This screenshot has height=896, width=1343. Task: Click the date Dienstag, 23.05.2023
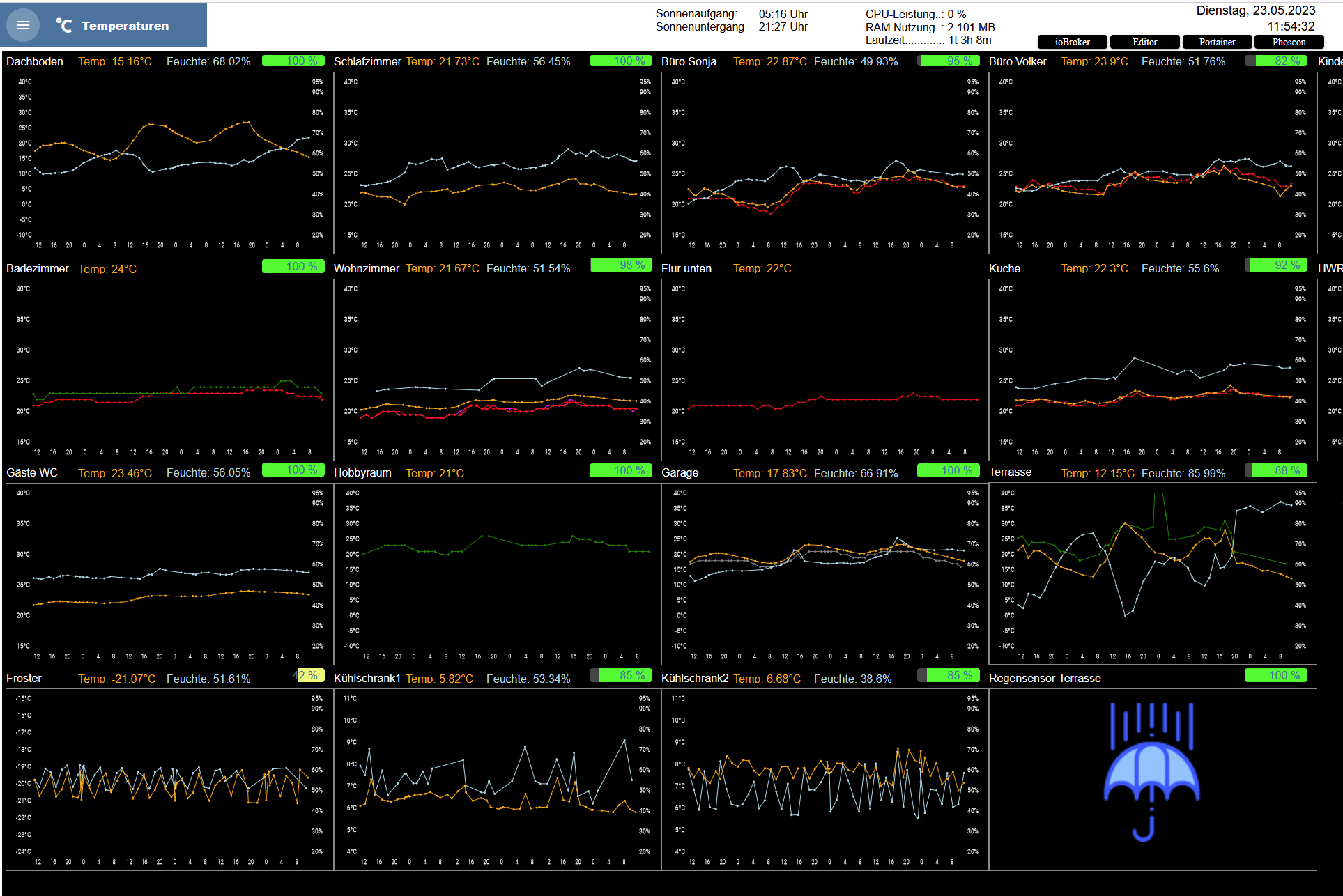1256,10
